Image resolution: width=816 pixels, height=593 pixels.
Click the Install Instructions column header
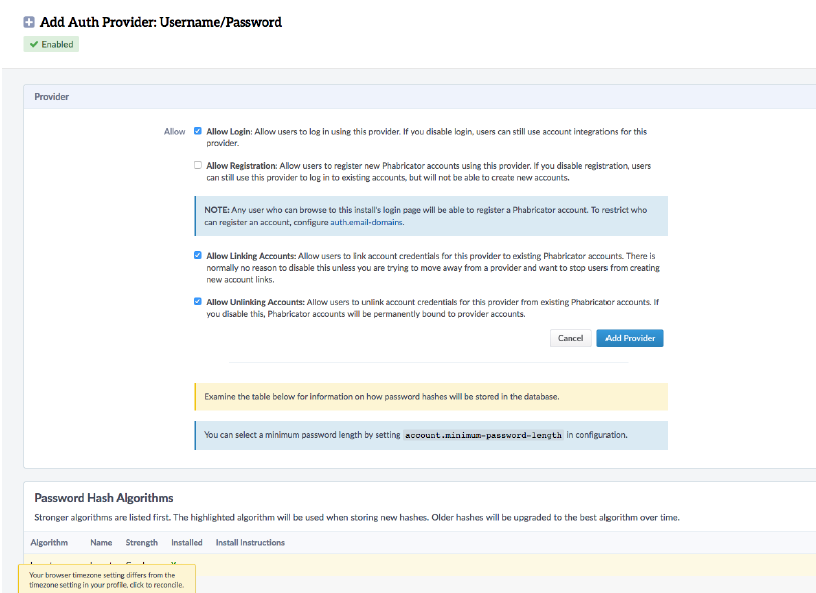click(x=250, y=542)
